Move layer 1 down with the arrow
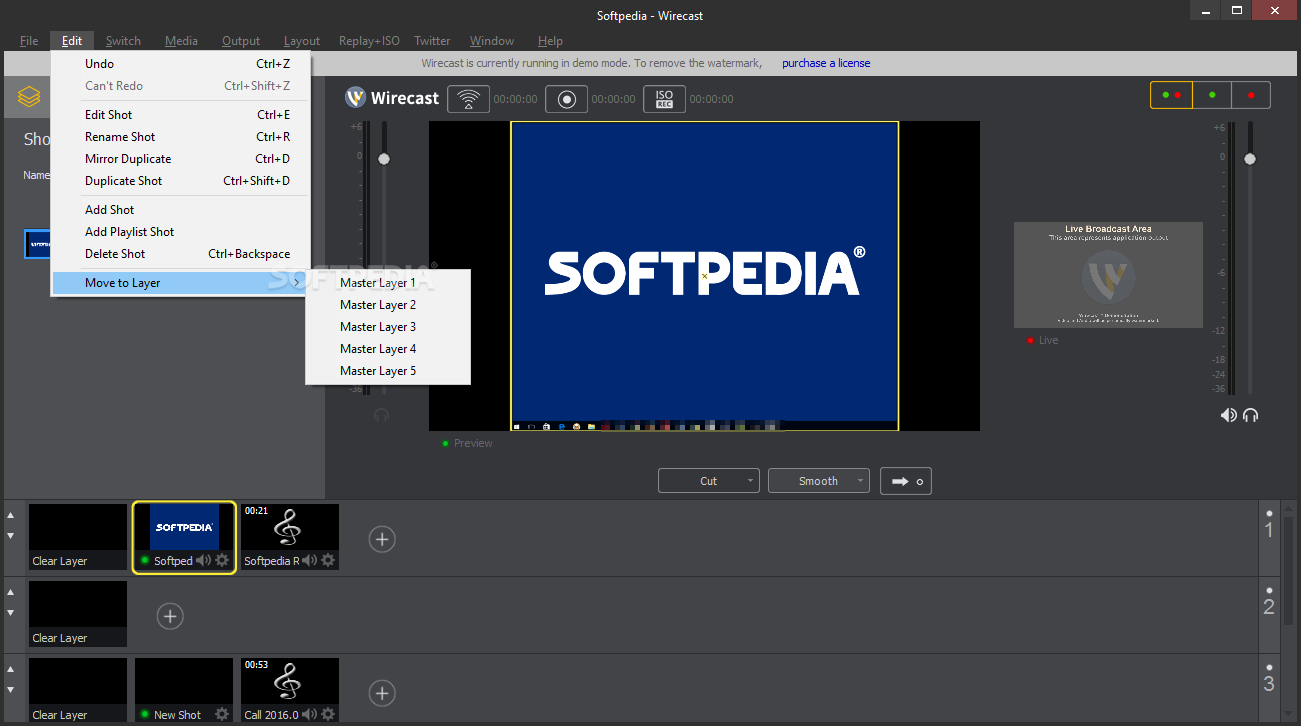1301x726 pixels. pyautogui.click(x=11, y=535)
